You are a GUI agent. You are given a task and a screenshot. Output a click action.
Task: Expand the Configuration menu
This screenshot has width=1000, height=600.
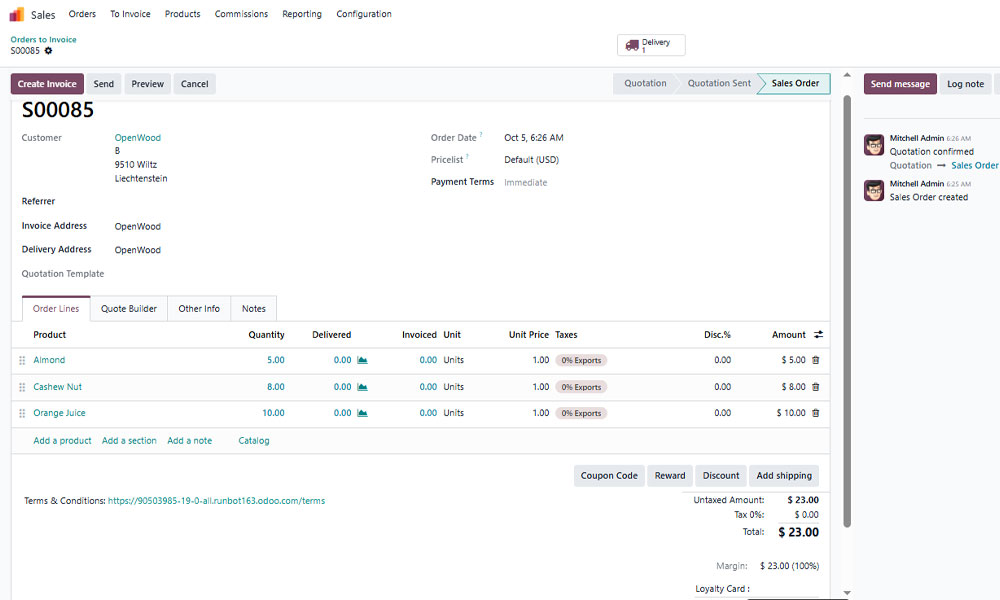tap(363, 14)
